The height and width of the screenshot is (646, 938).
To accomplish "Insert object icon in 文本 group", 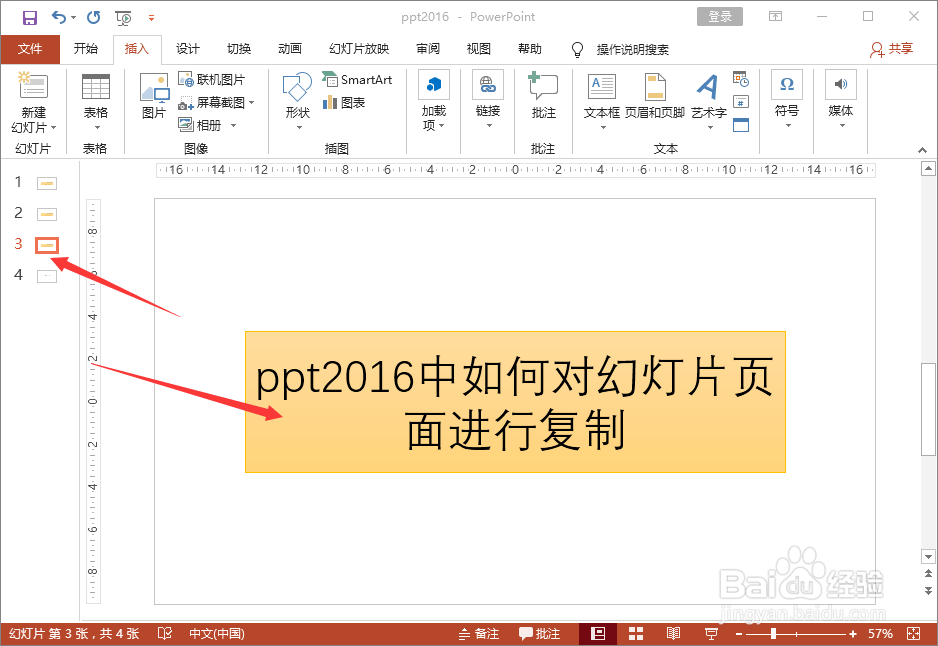I will tap(741, 124).
